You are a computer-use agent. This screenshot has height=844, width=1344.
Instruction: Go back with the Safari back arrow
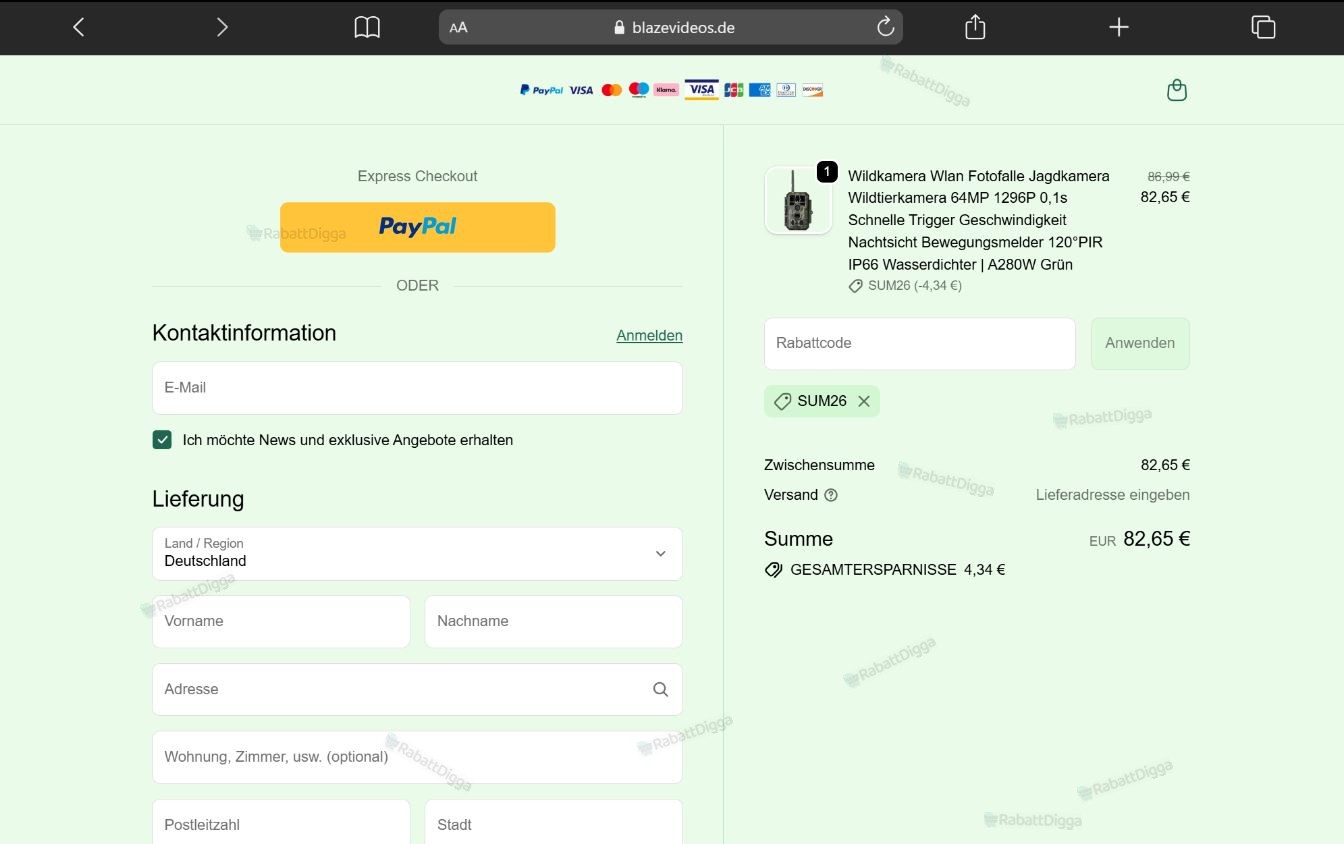[x=79, y=27]
